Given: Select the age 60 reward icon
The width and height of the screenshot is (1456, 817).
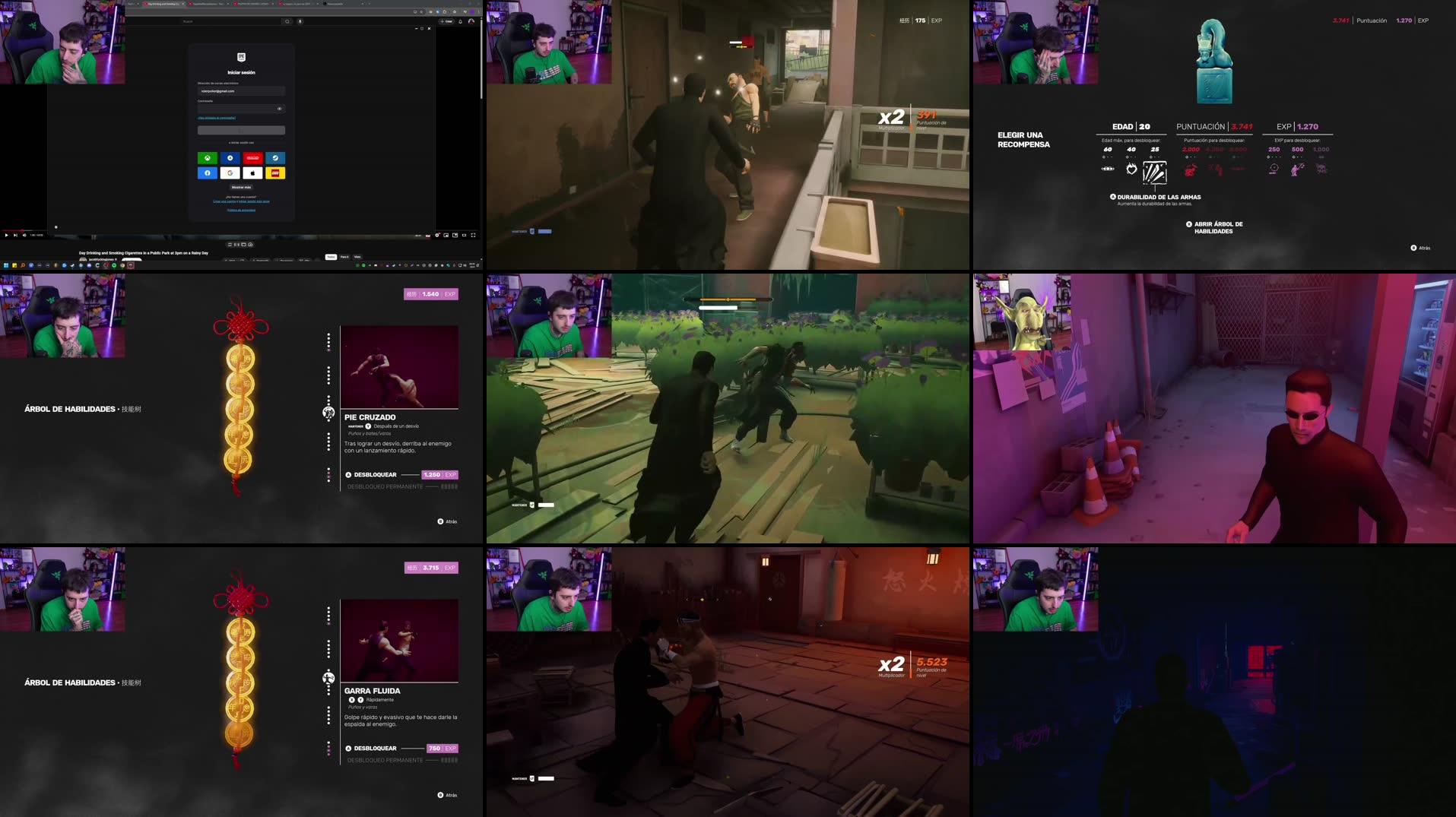Looking at the screenshot, I should coord(1108,169).
